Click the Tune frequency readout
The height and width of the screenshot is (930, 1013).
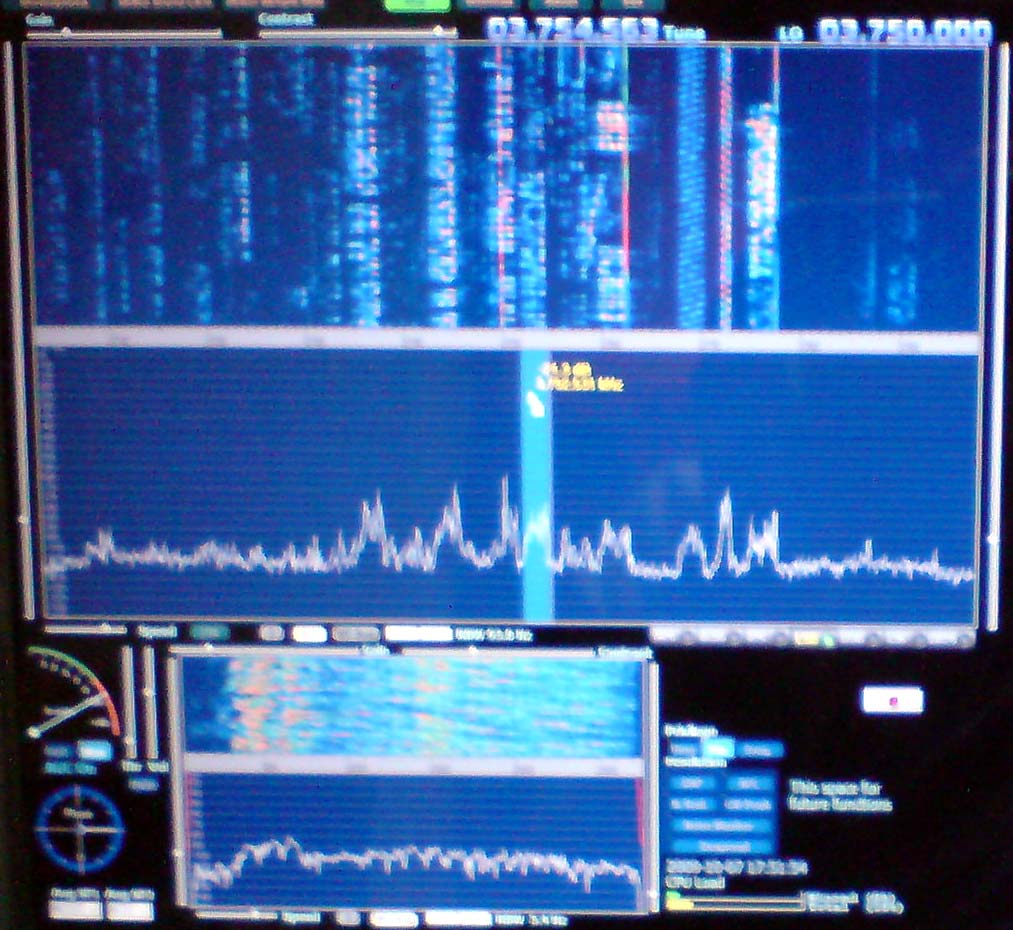573,30
